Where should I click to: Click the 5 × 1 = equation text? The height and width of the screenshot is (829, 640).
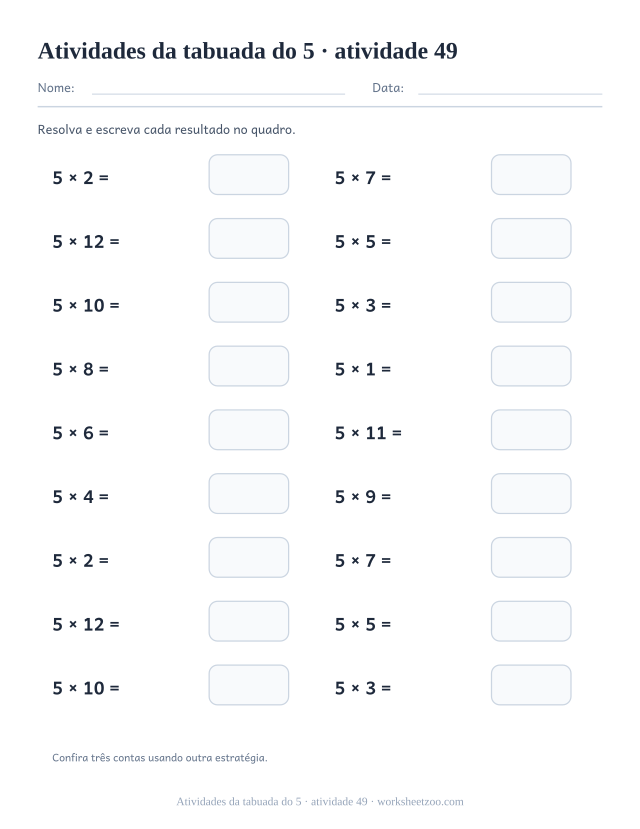pyautogui.click(x=363, y=369)
